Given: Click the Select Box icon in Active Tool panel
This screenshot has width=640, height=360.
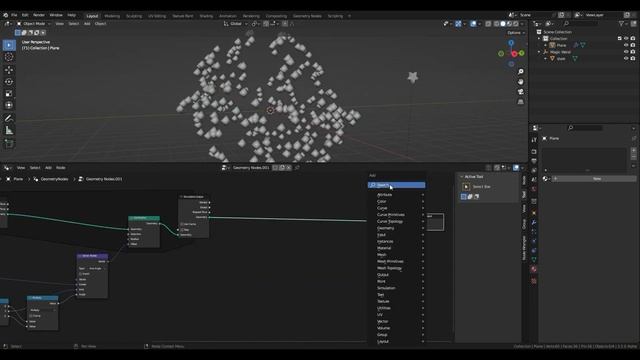Looking at the screenshot, I should 466,187.
